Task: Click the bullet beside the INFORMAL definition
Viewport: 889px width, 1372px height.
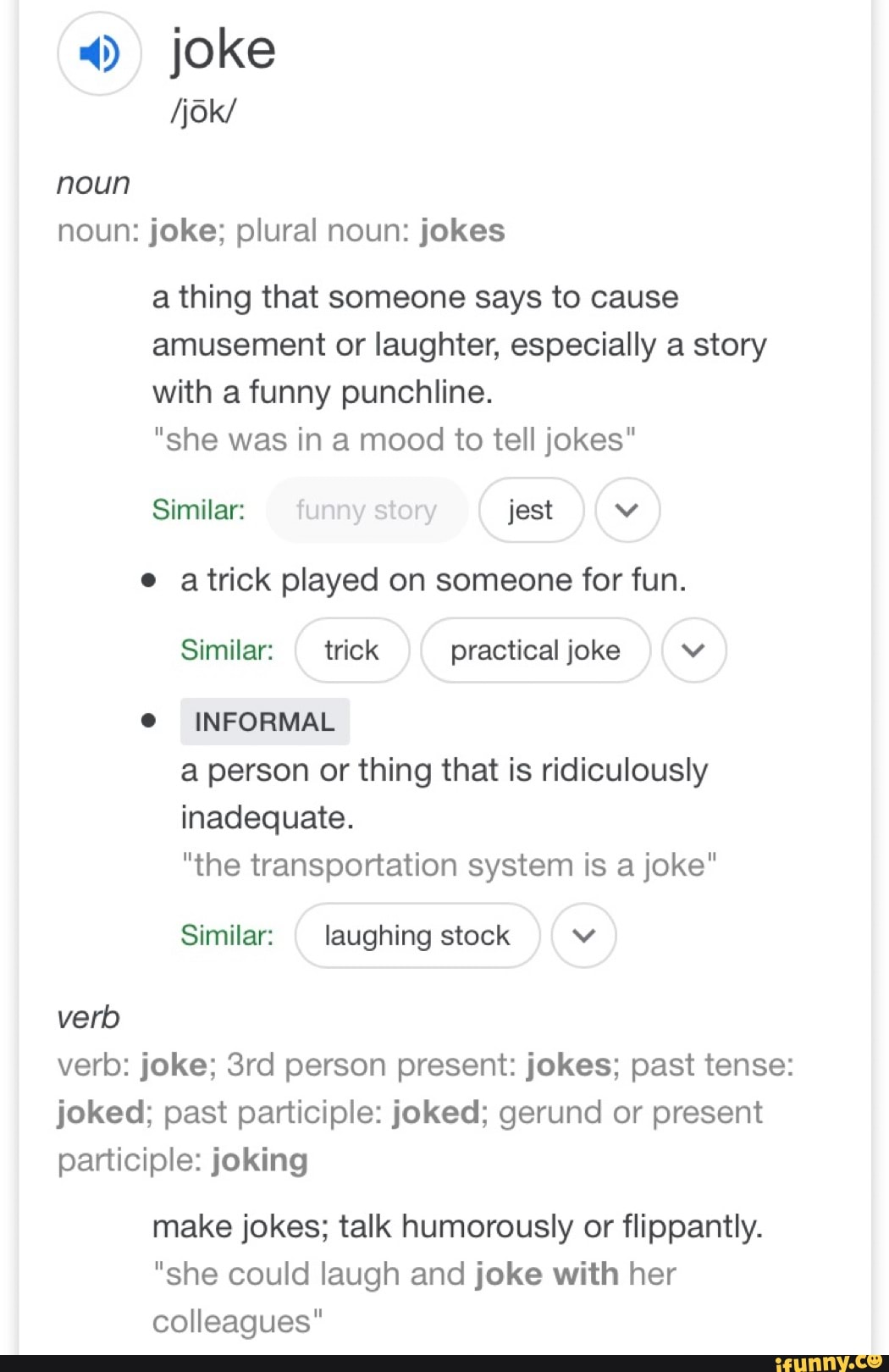Action: coord(149,720)
